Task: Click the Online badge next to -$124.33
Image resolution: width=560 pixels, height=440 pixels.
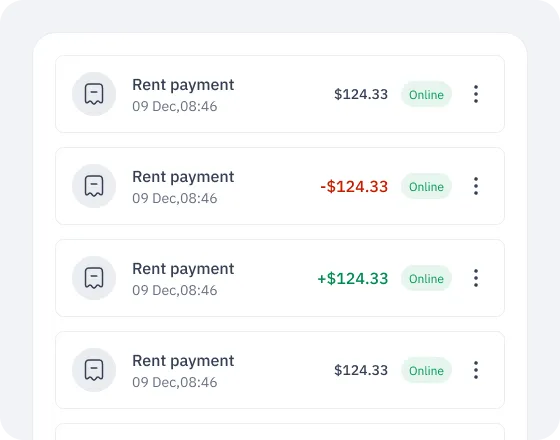Action: pos(426,186)
